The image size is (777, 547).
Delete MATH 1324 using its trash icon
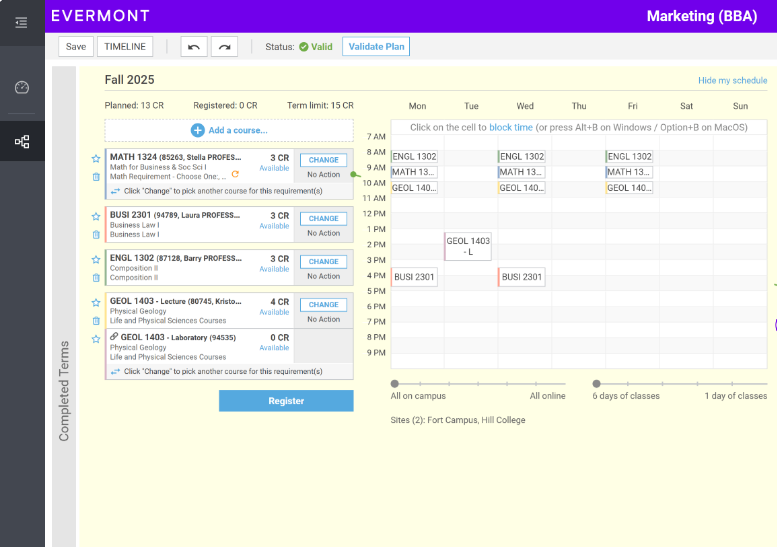click(96, 177)
